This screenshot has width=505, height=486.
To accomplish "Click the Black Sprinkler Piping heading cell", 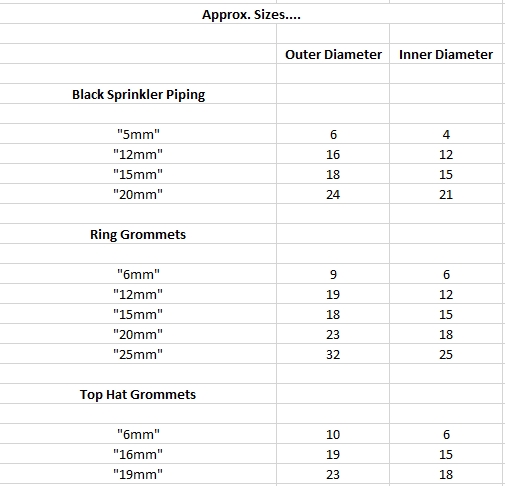I will tap(138, 94).
